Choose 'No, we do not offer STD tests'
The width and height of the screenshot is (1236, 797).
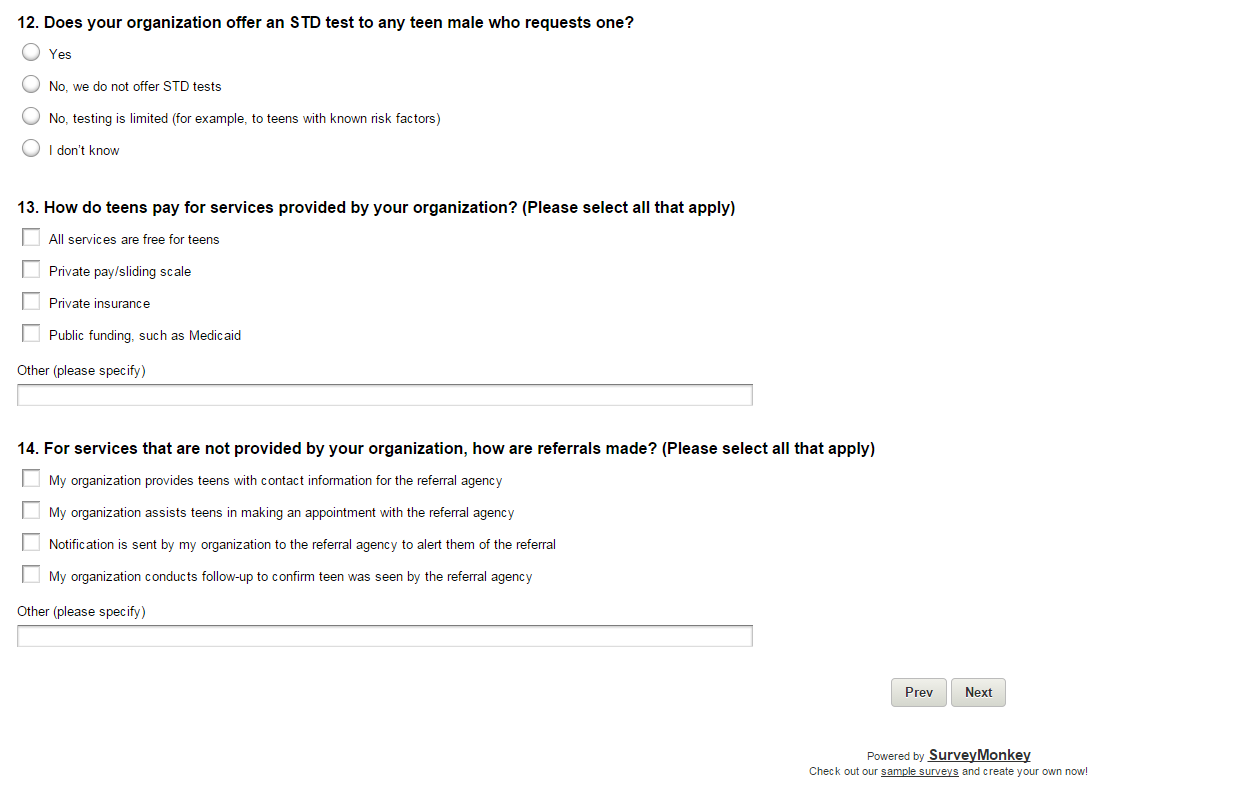click(x=31, y=85)
